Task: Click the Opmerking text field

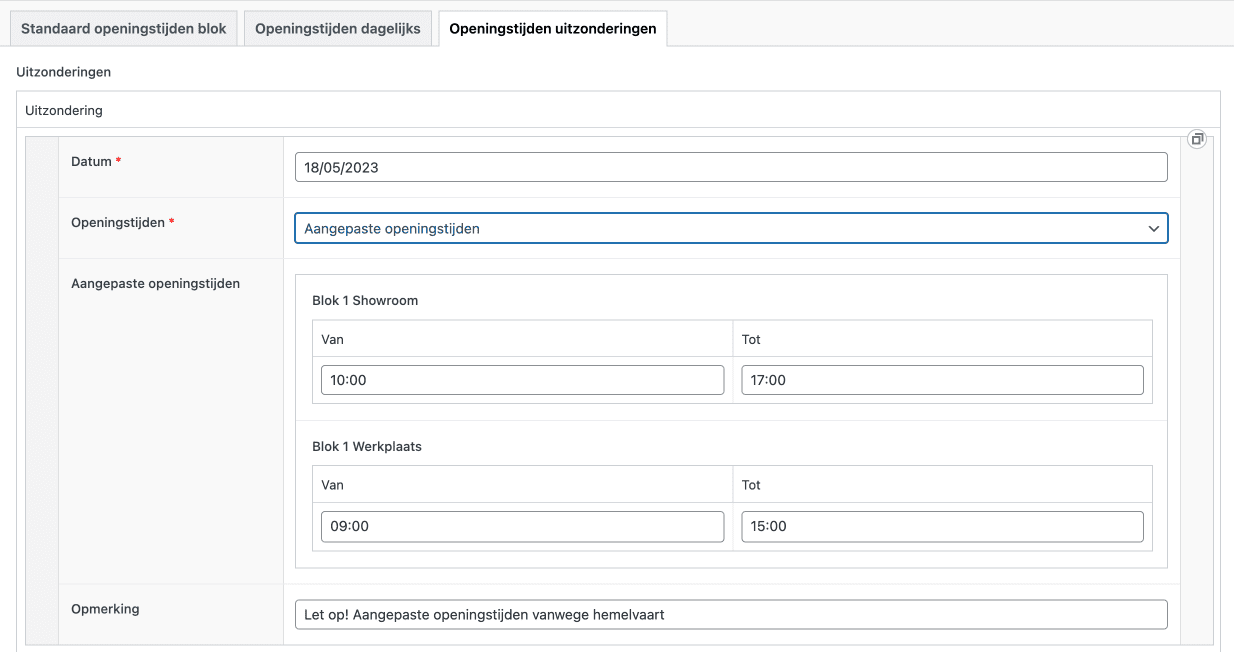Action: [731, 614]
